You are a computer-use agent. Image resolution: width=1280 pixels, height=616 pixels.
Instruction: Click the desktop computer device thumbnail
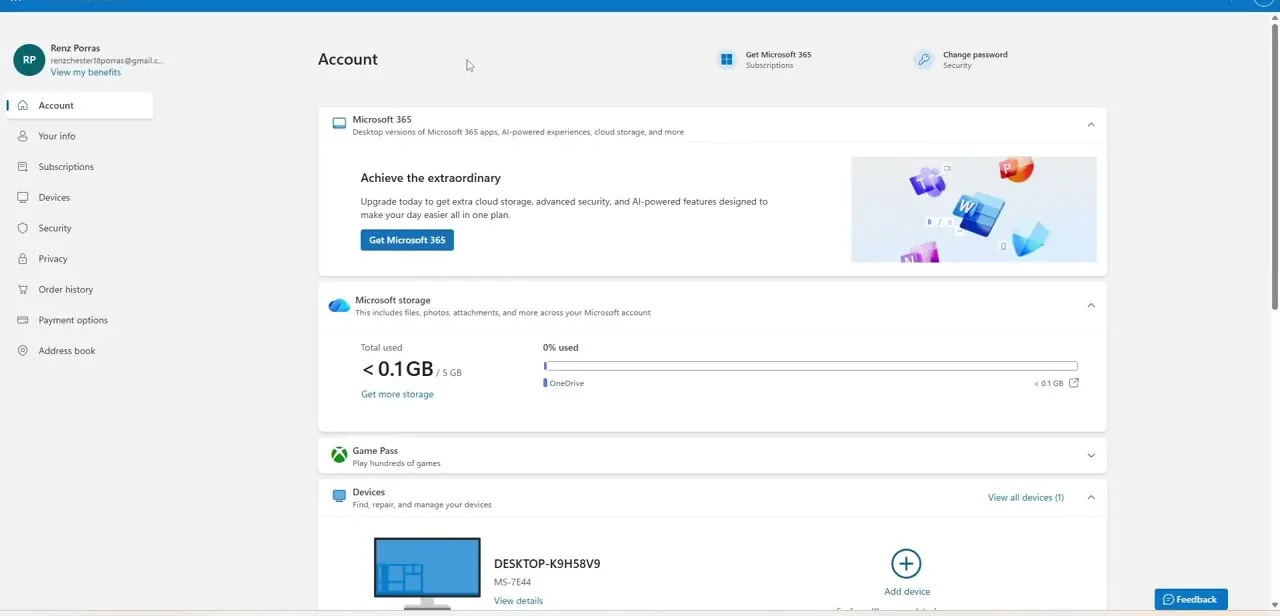(x=427, y=572)
